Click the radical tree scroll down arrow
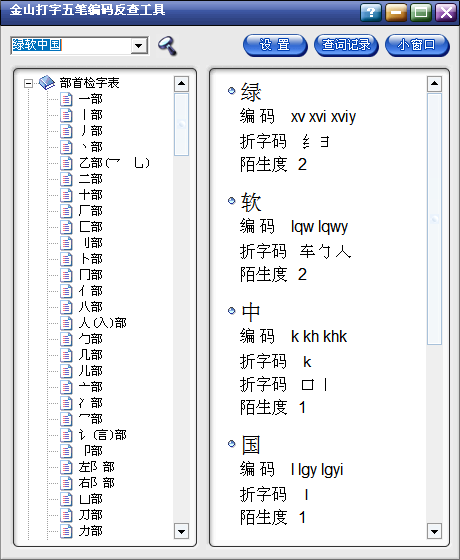Viewport: 460px width, 560px height. tap(181, 531)
